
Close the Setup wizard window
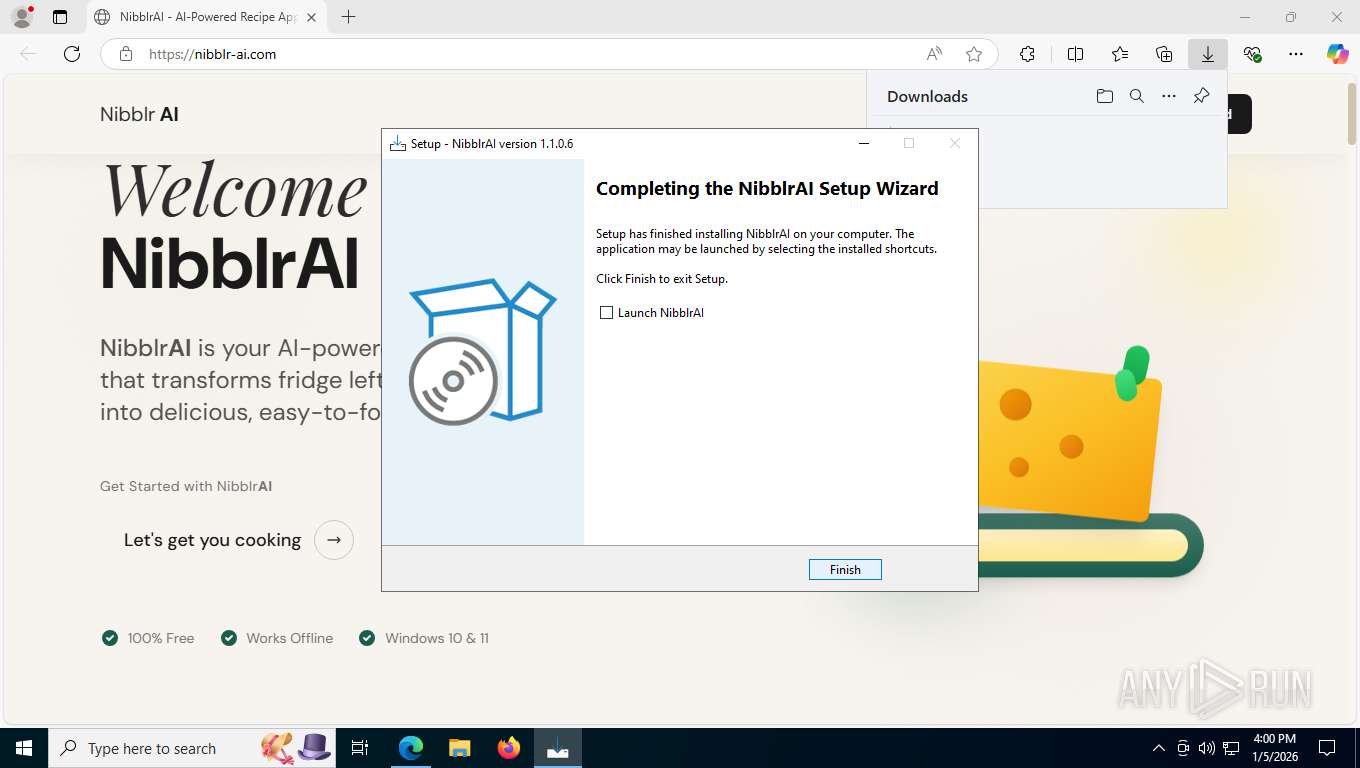(955, 143)
